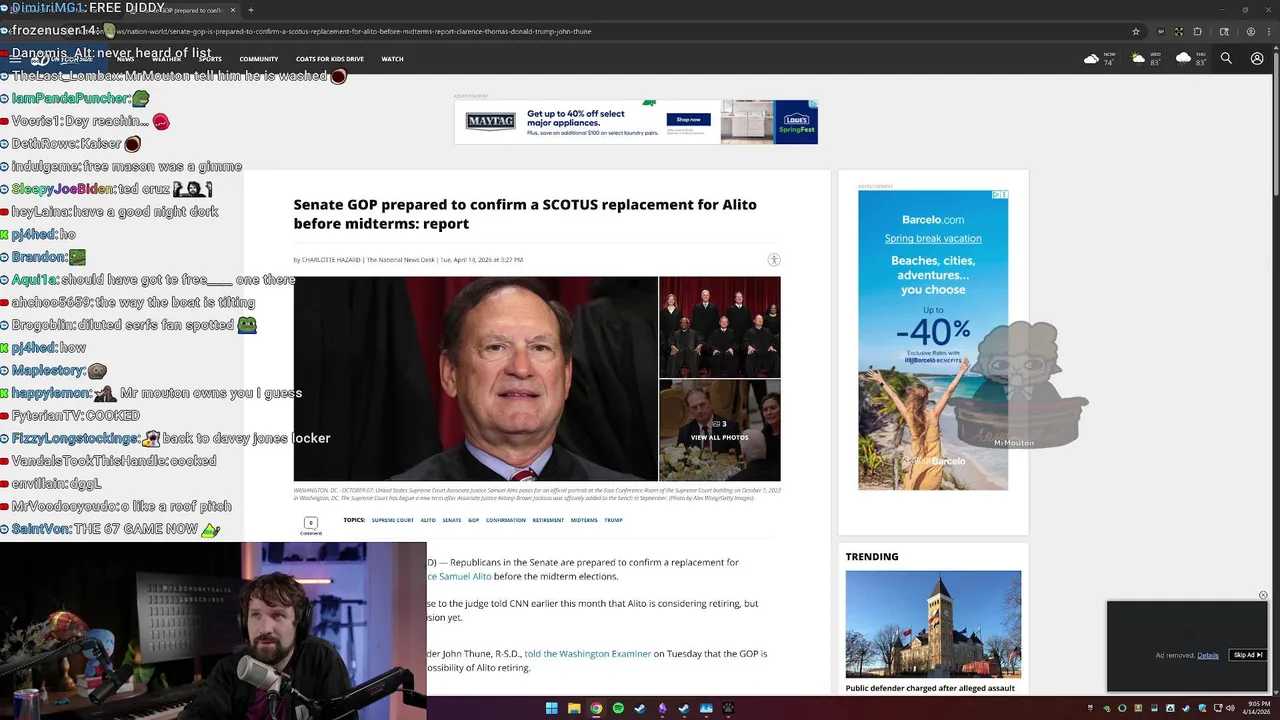
Task: Open the Details link in ad notice
Action: (1208, 655)
